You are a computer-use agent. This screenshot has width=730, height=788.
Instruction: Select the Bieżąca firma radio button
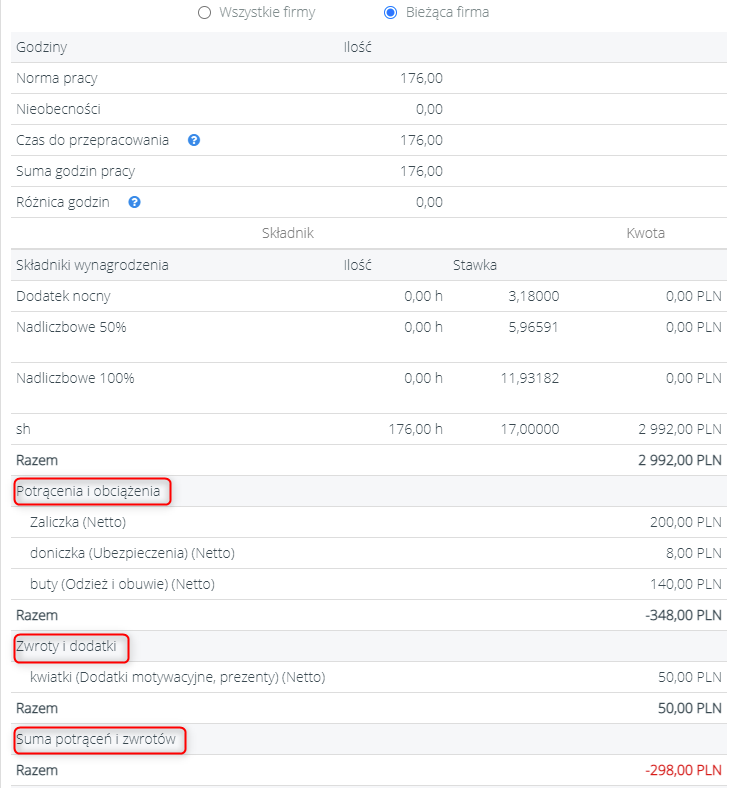391,13
